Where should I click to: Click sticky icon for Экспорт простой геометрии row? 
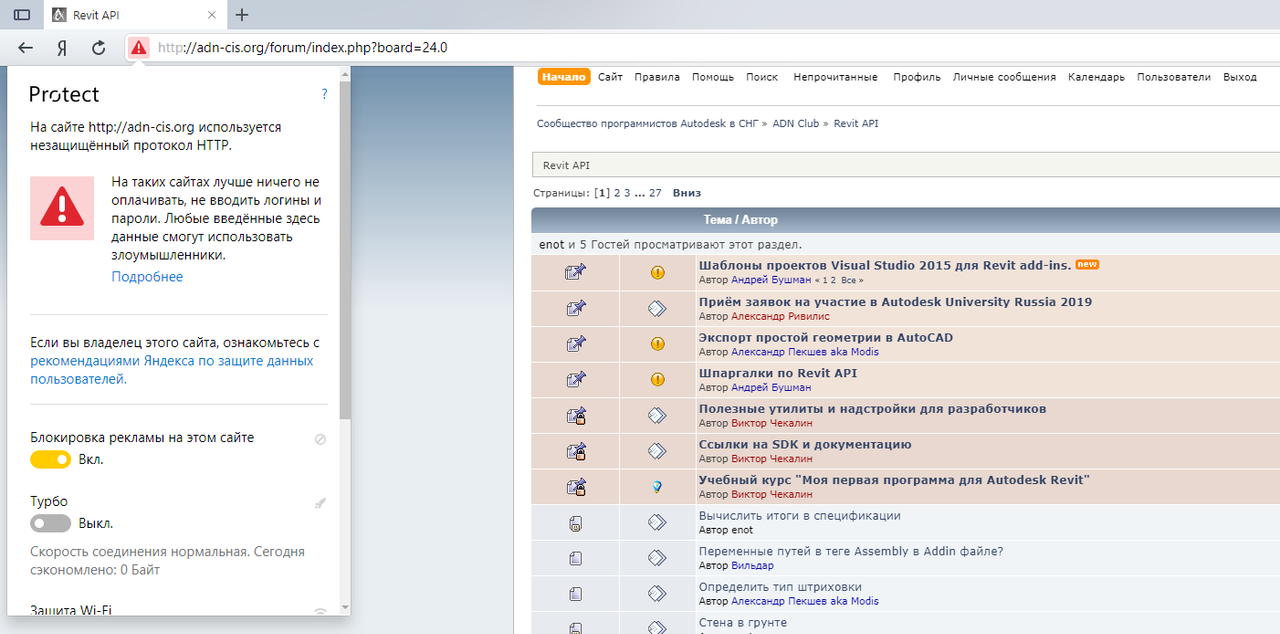[x=575, y=344]
